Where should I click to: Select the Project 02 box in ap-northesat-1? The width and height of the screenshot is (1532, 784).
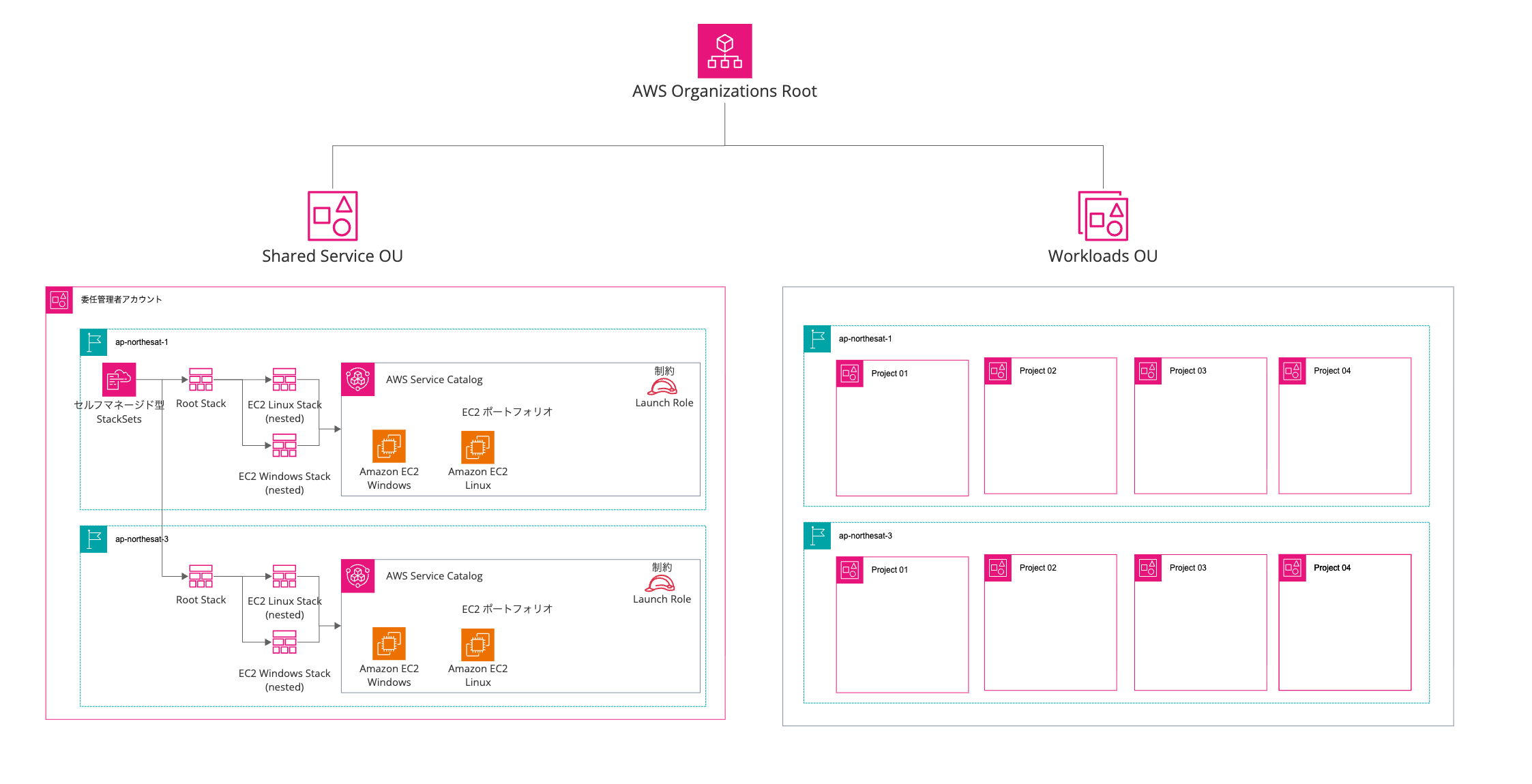(1050, 426)
